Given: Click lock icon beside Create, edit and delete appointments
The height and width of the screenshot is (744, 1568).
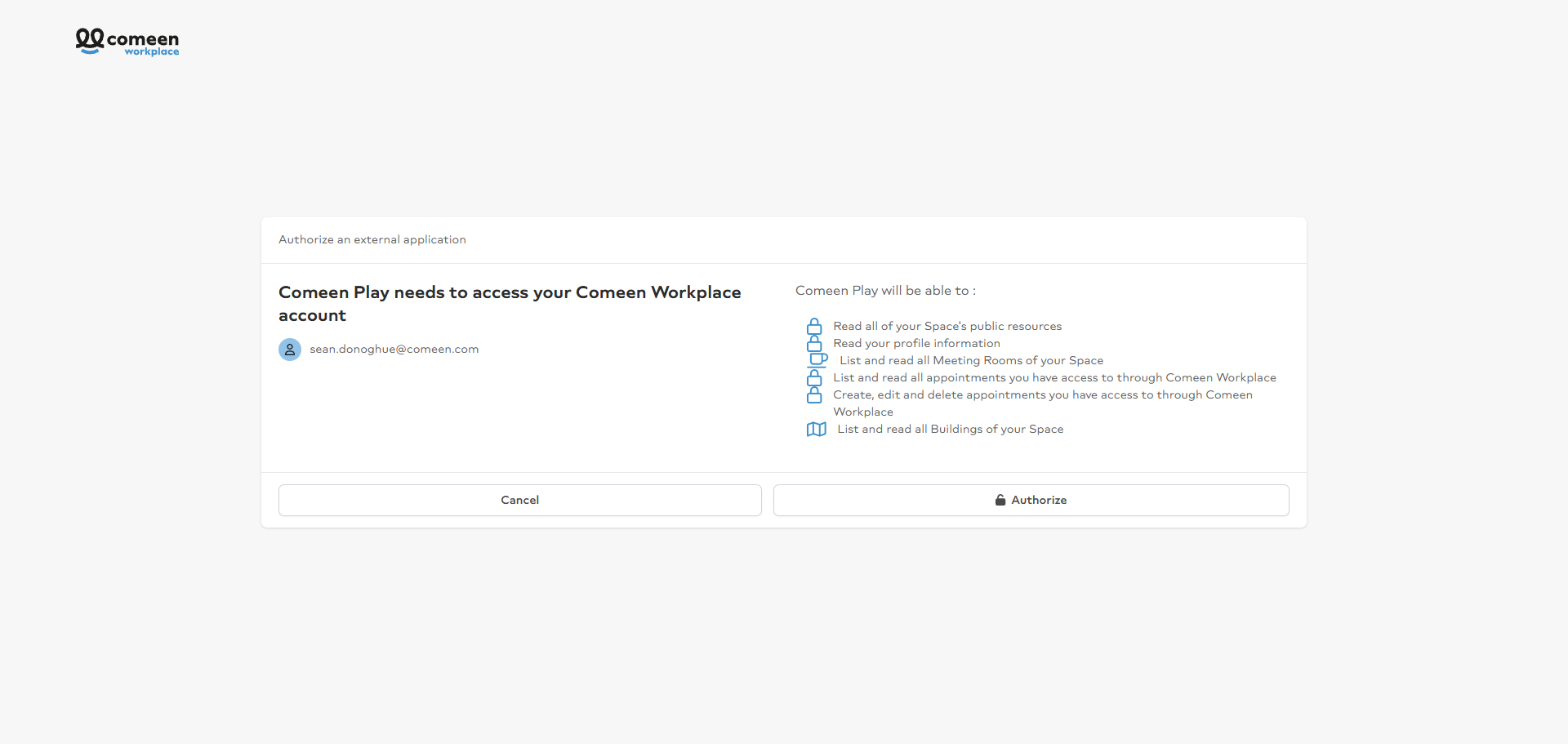Looking at the screenshot, I should tap(814, 395).
